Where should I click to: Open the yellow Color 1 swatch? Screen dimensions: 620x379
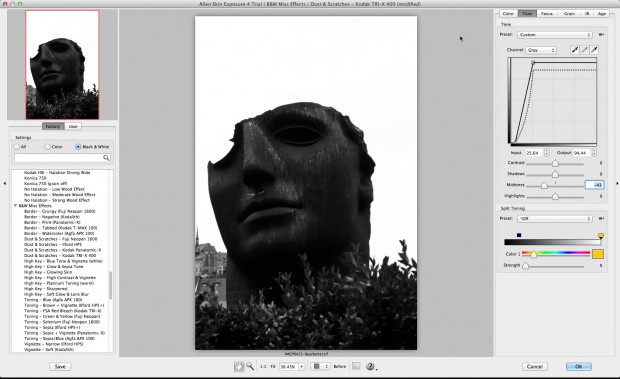(597, 254)
